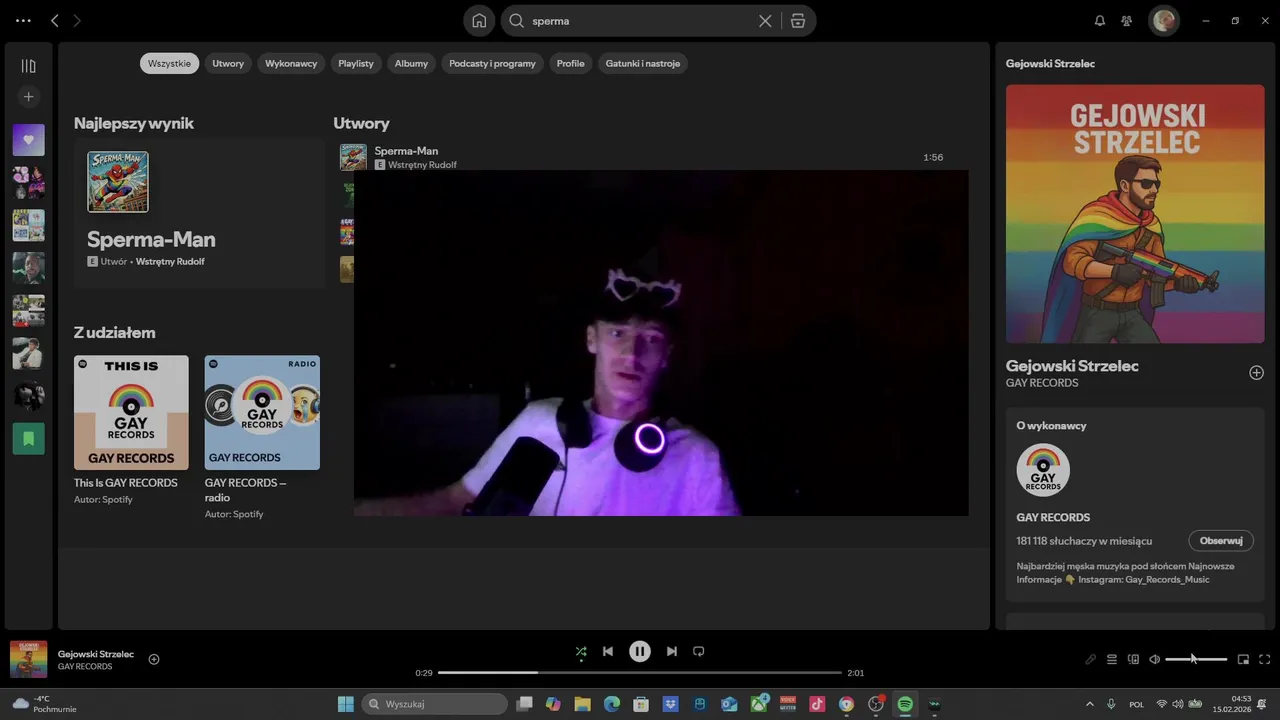Open the This Is GAY RECORDS playlist card
Viewport: 1280px width, 720px height.
click(131, 429)
